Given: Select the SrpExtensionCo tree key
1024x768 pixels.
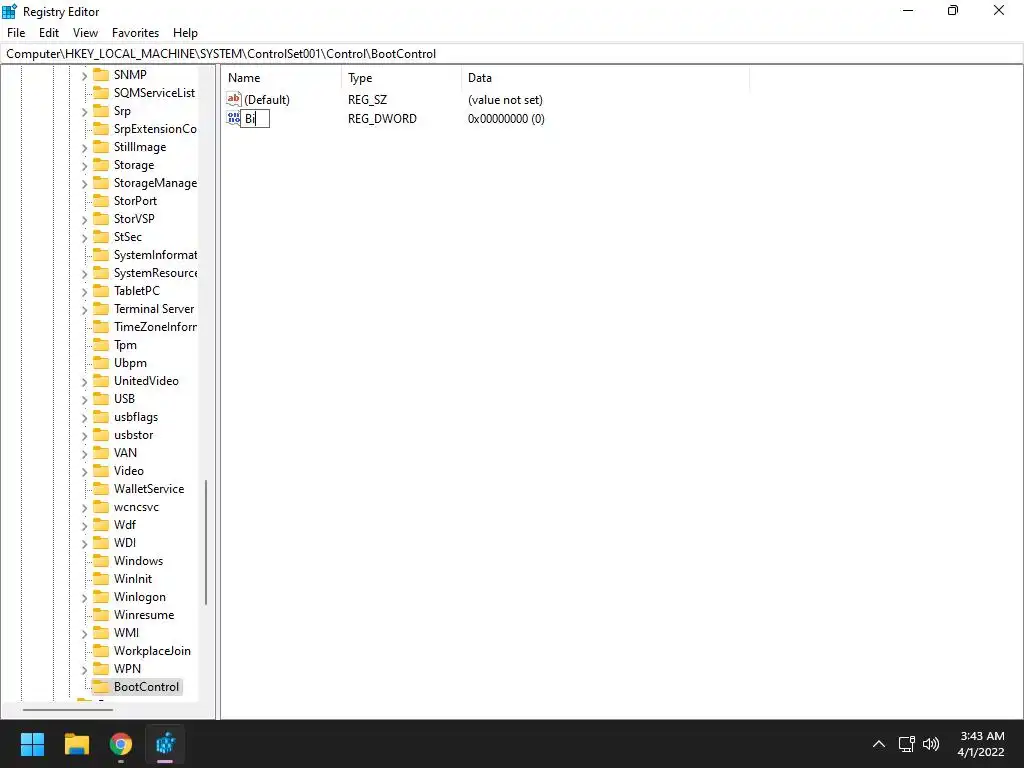Looking at the screenshot, I should [x=155, y=129].
